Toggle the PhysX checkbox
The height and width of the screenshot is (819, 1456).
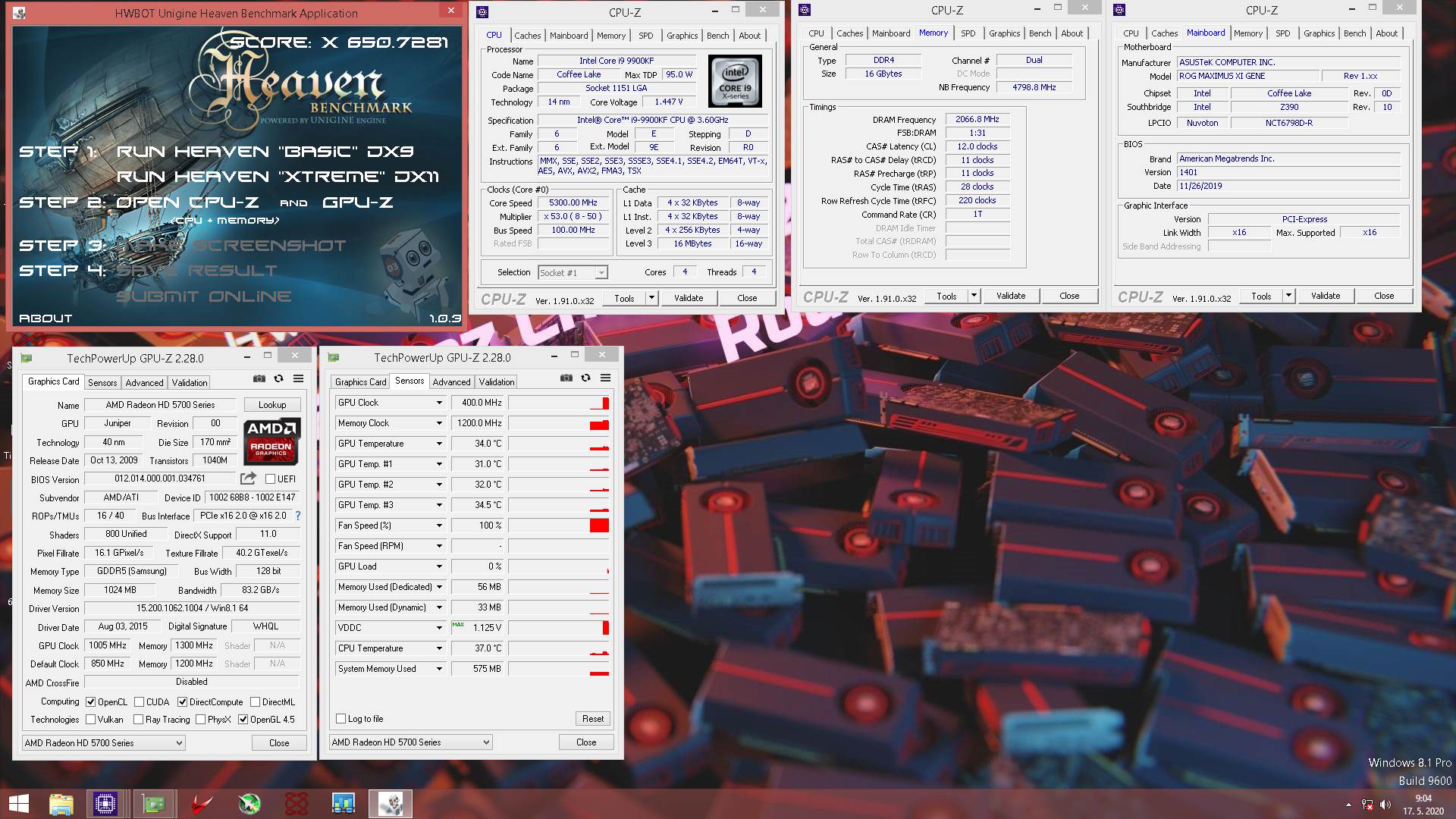(x=201, y=720)
